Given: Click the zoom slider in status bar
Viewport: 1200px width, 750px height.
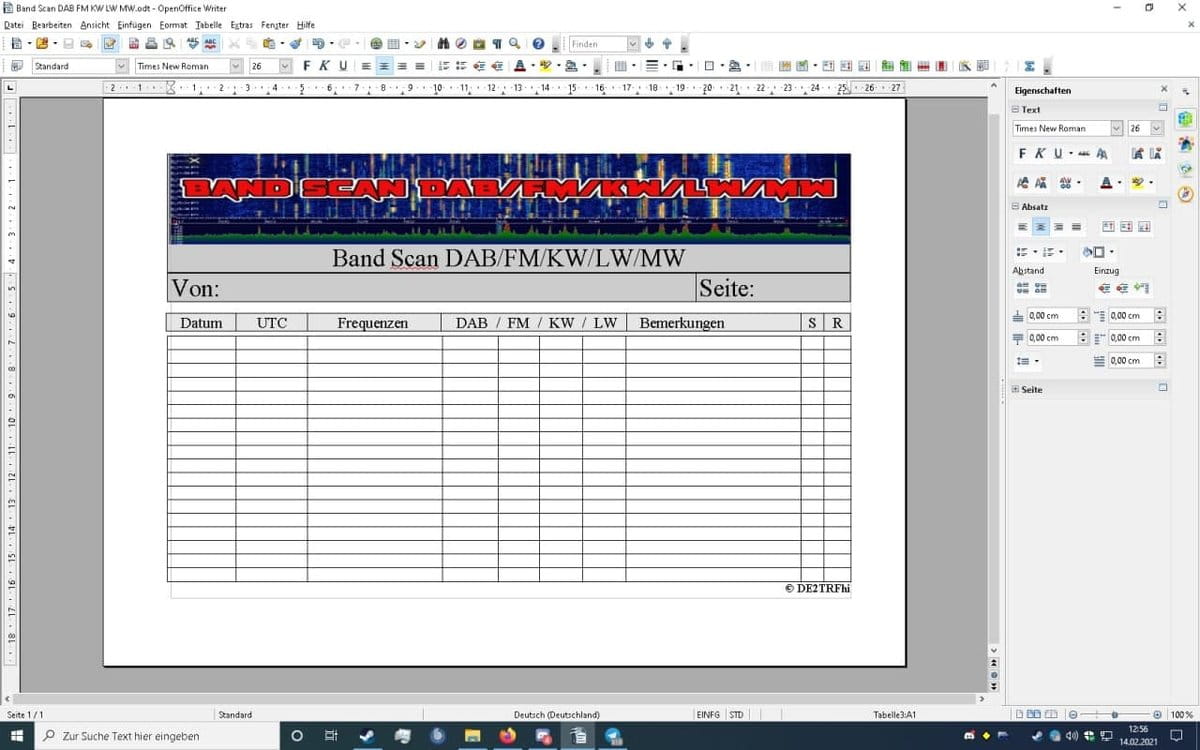Looking at the screenshot, I should coord(1115,715).
